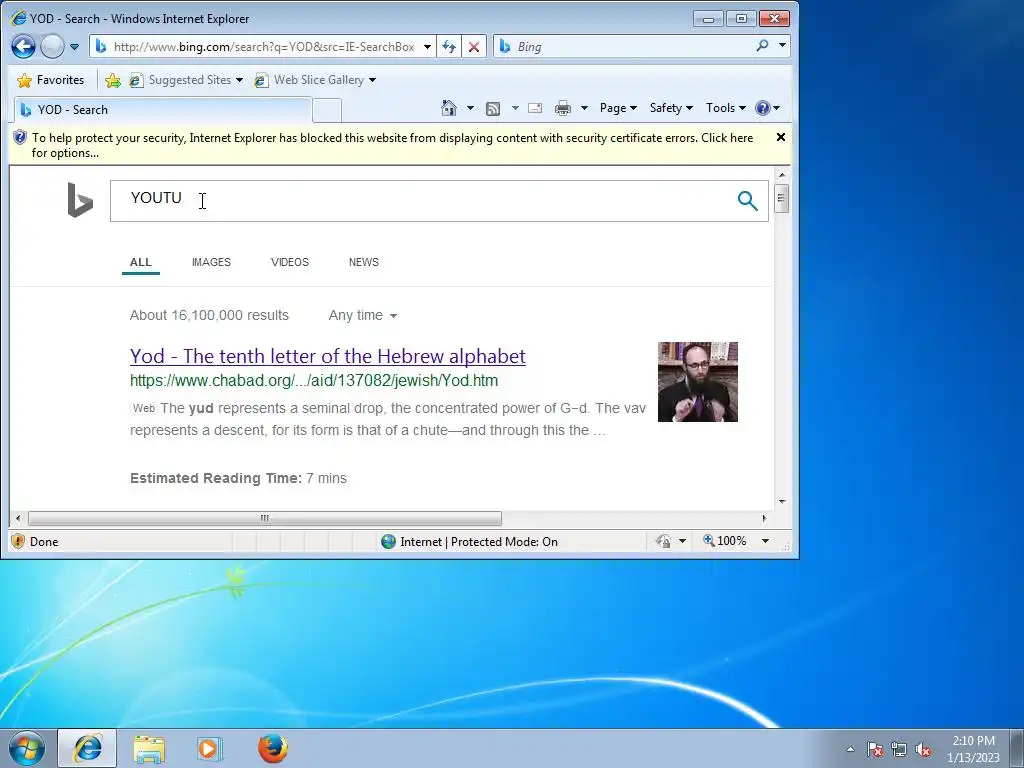Open a new blank tab
Screen dimensions: 1024x768
click(327, 110)
